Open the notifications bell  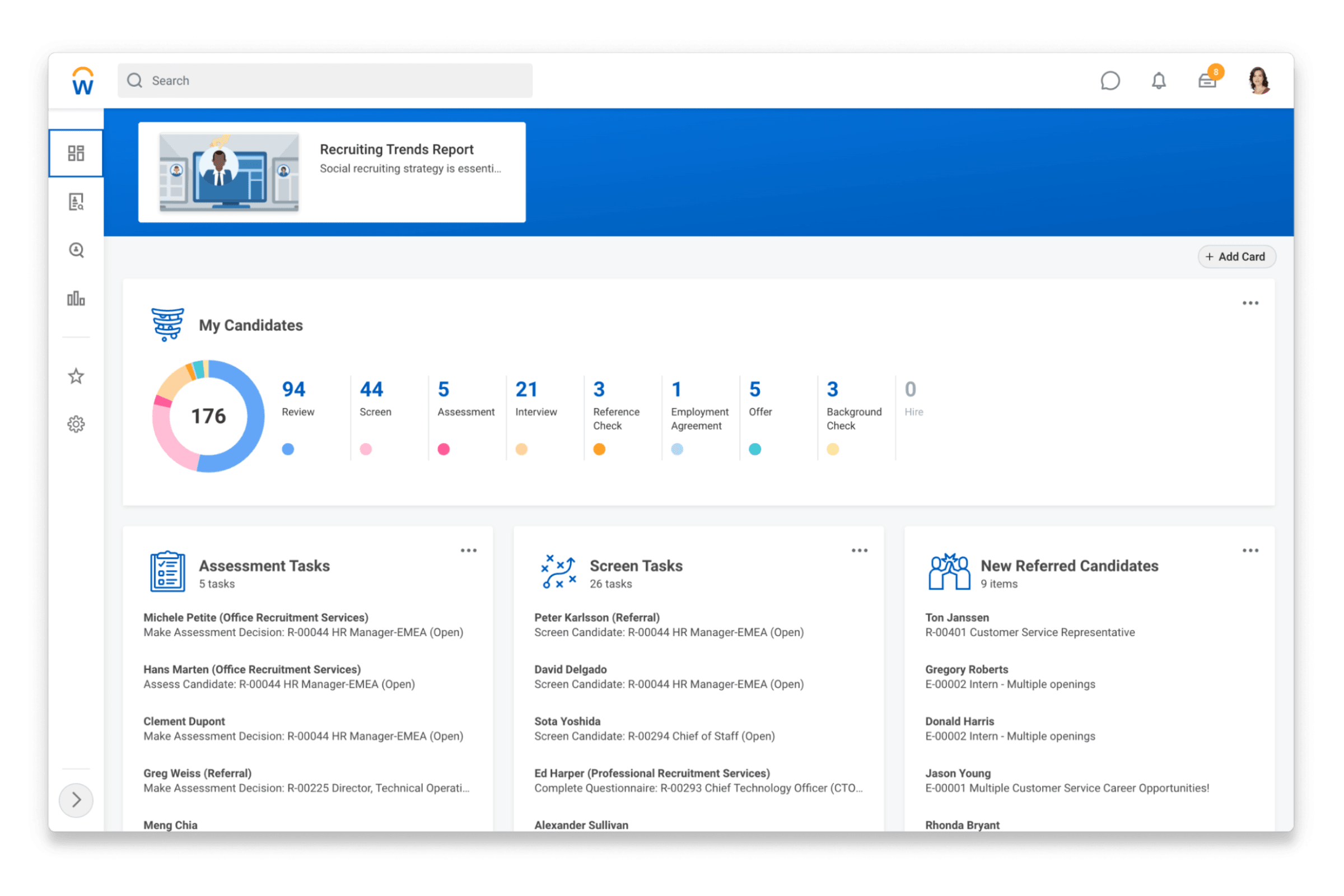pyautogui.click(x=1158, y=81)
